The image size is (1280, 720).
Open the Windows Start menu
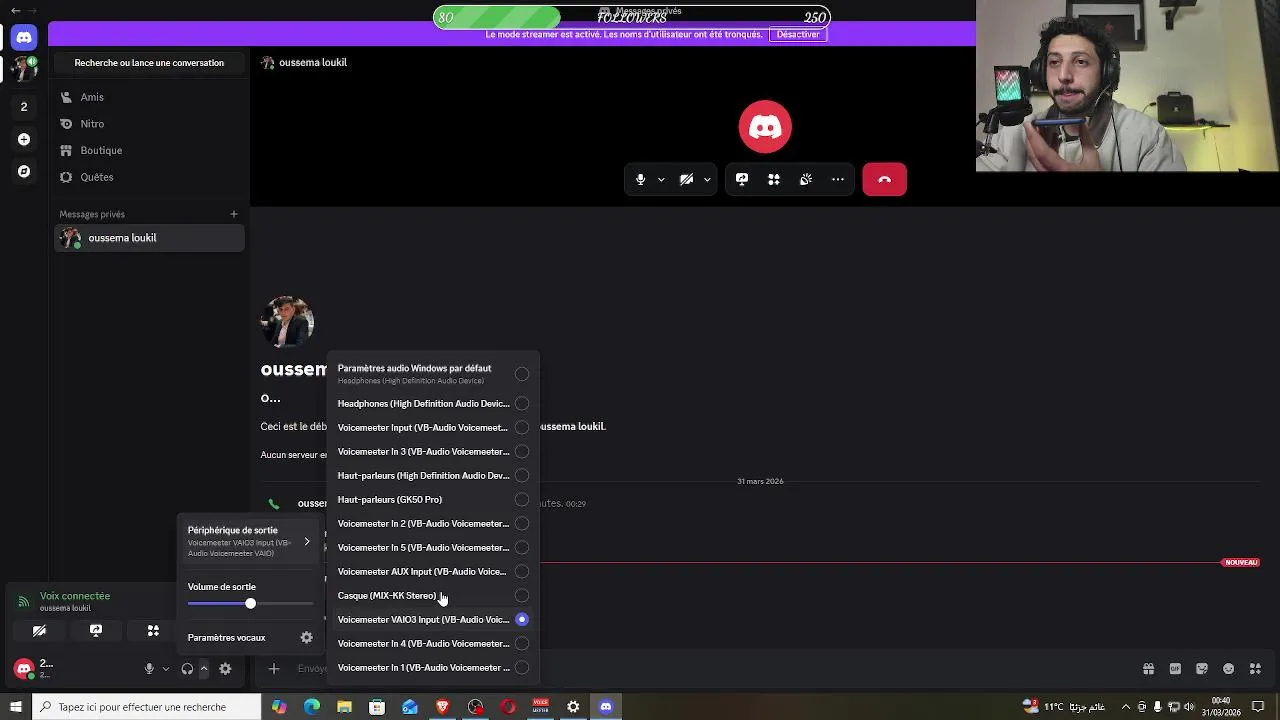point(15,707)
